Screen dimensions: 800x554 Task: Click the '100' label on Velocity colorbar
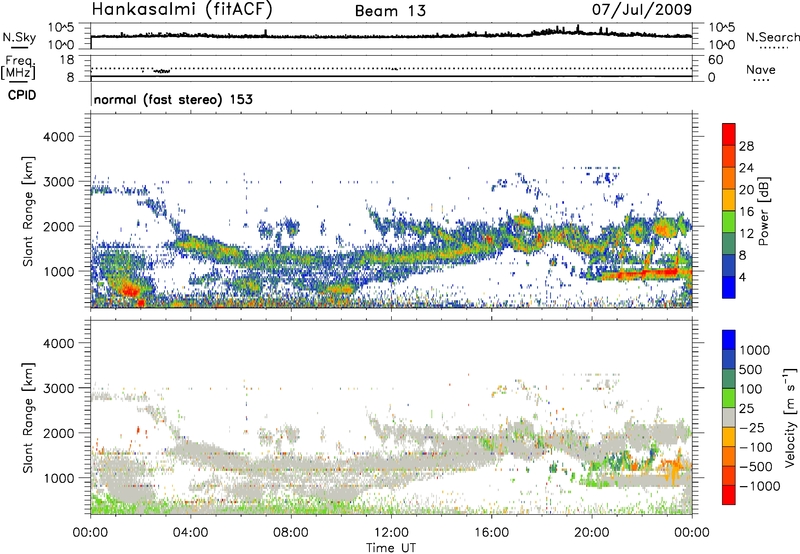(752, 389)
